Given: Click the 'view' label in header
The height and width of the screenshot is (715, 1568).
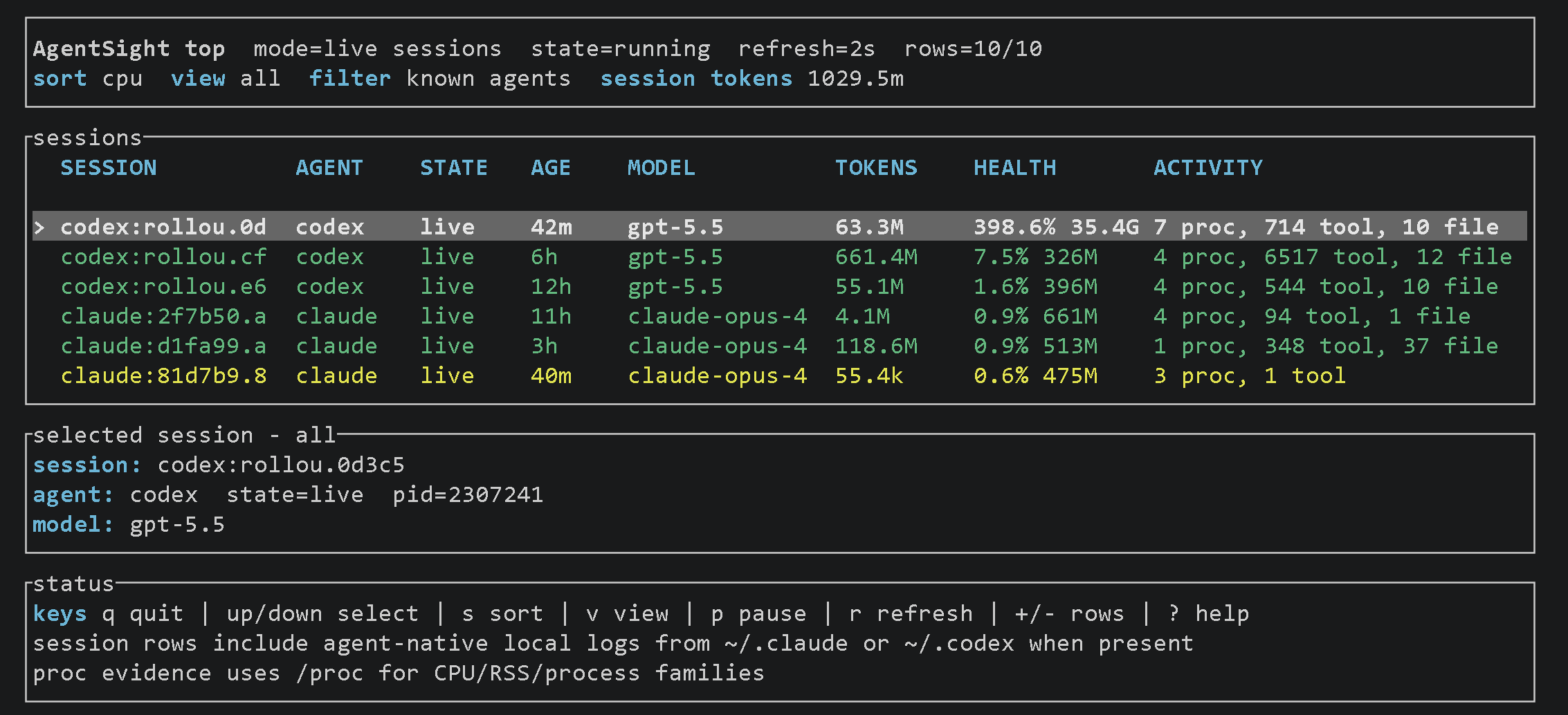Looking at the screenshot, I should click(198, 78).
